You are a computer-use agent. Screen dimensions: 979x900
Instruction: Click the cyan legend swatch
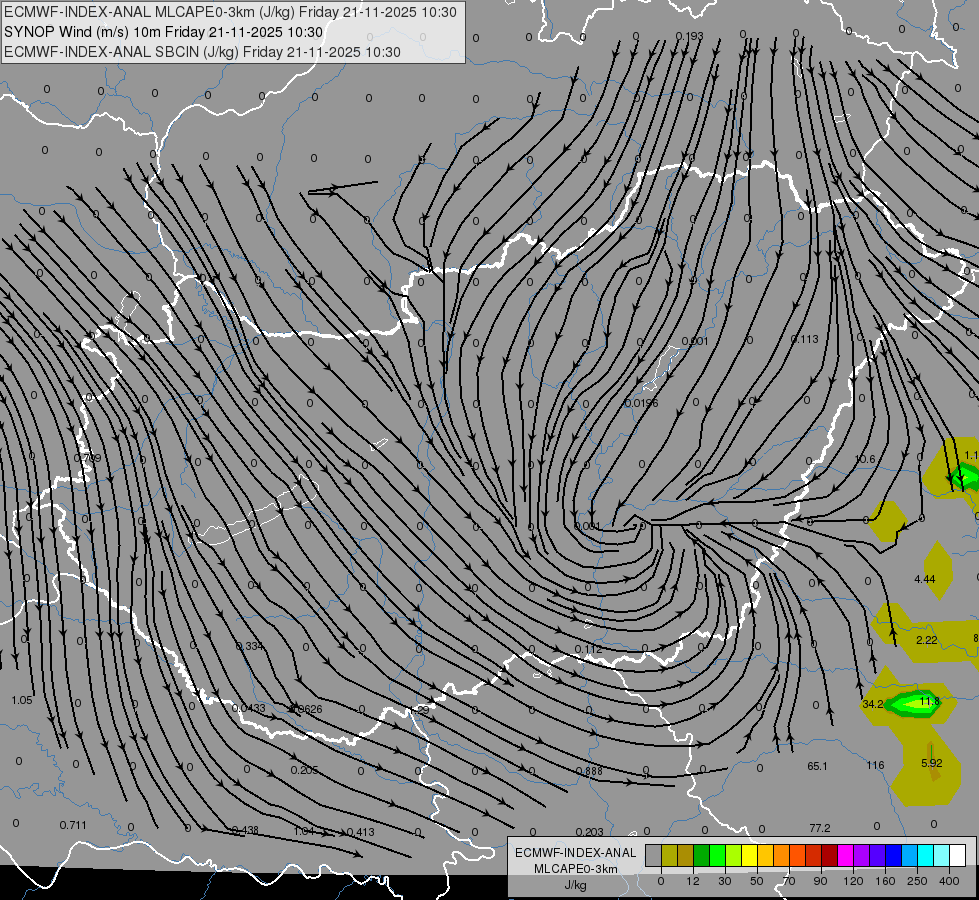click(x=926, y=855)
